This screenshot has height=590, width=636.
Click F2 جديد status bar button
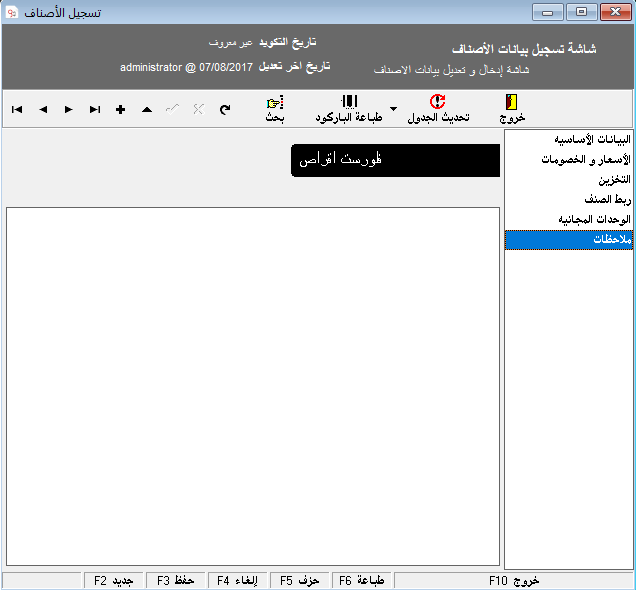point(114,581)
